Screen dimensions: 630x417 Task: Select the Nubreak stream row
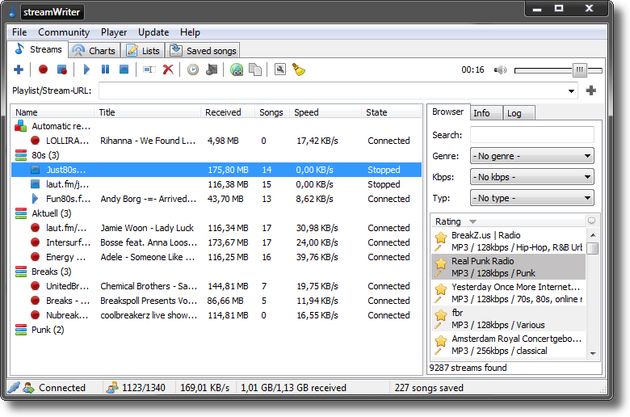(x=217, y=315)
